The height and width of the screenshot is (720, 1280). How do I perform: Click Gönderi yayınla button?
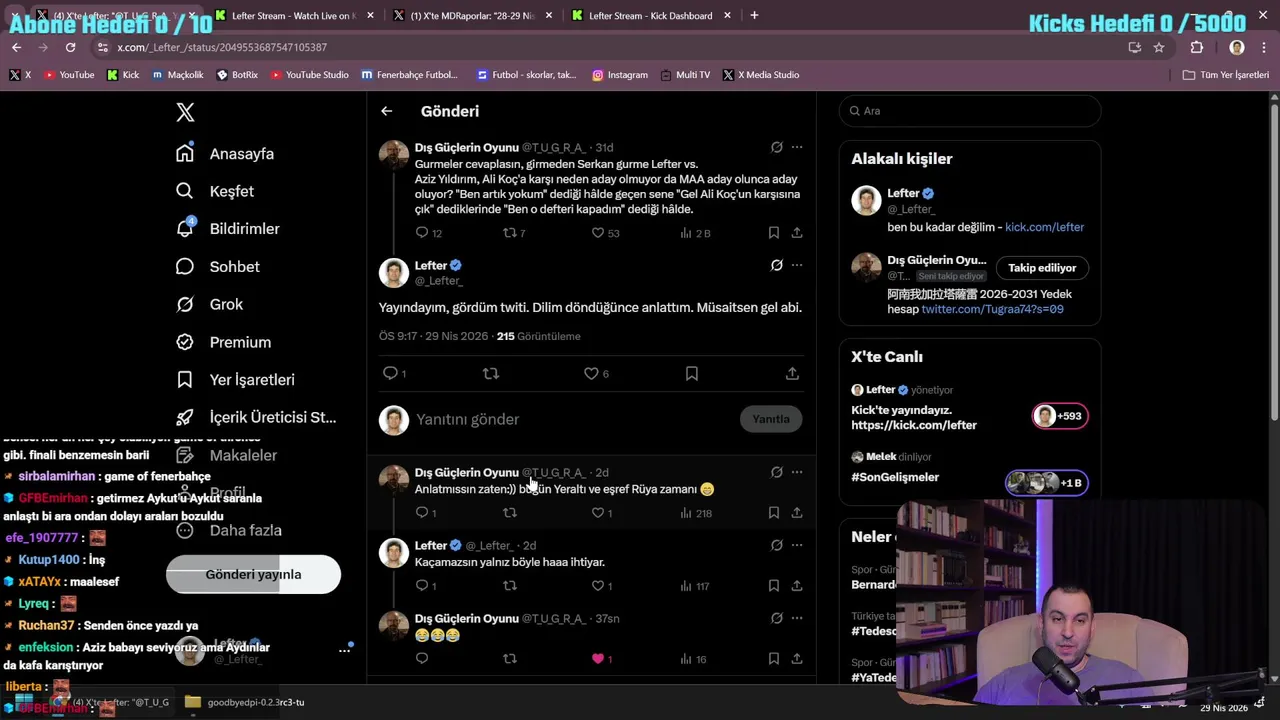[x=253, y=575]
